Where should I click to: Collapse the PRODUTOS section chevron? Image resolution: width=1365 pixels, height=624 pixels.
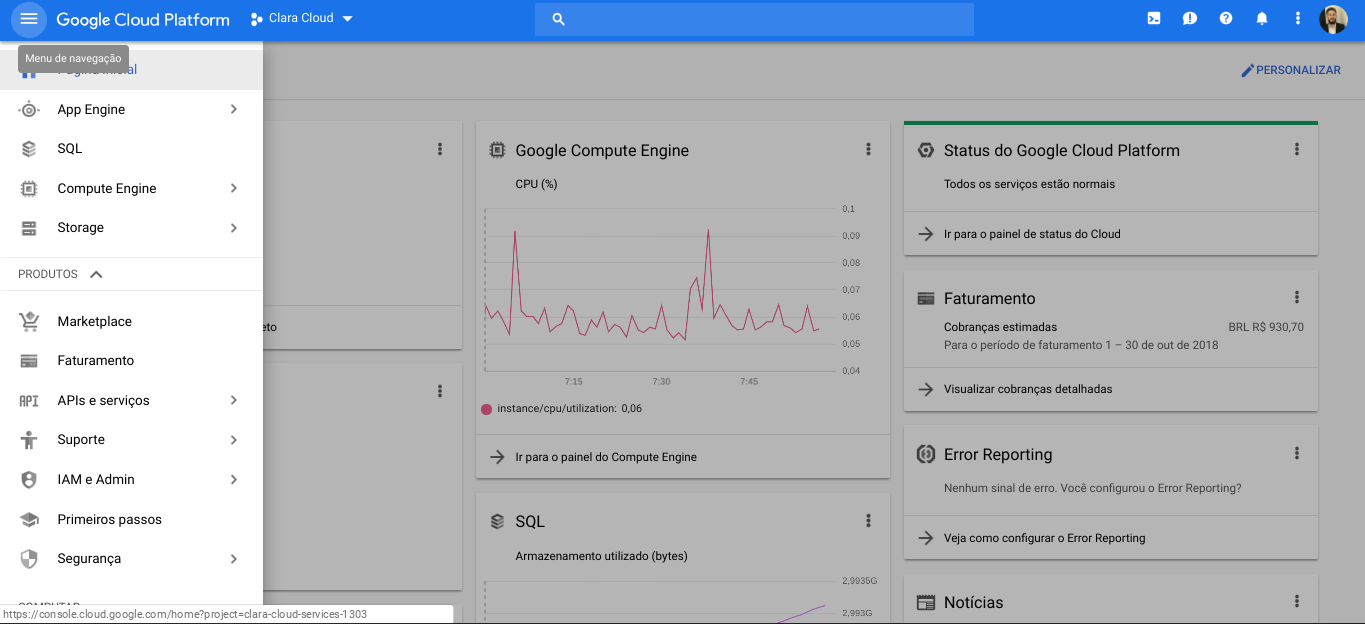pos(96,274)
